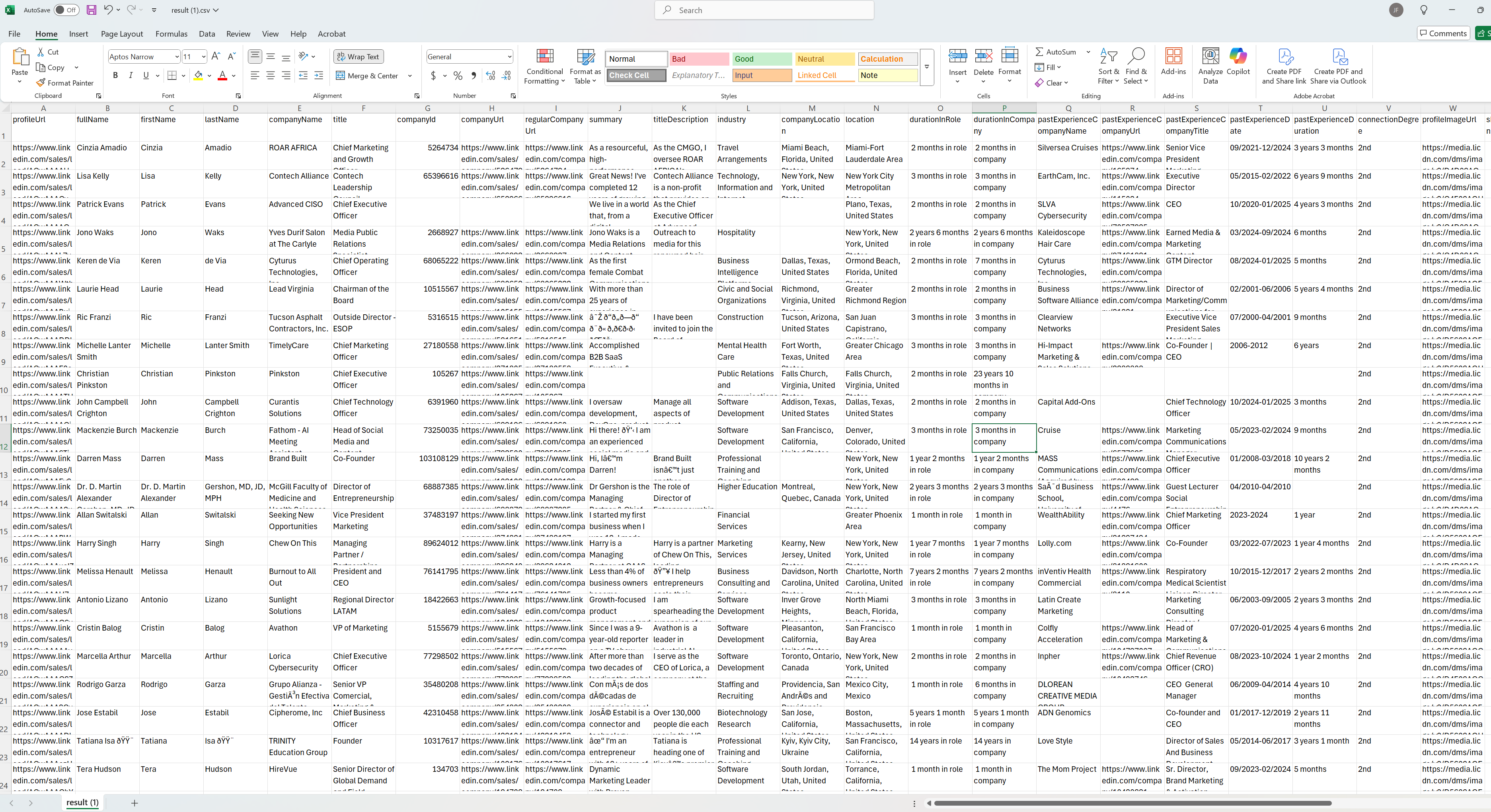Open the File menu
The image size is (1491, 812).
tap(14, 33)
